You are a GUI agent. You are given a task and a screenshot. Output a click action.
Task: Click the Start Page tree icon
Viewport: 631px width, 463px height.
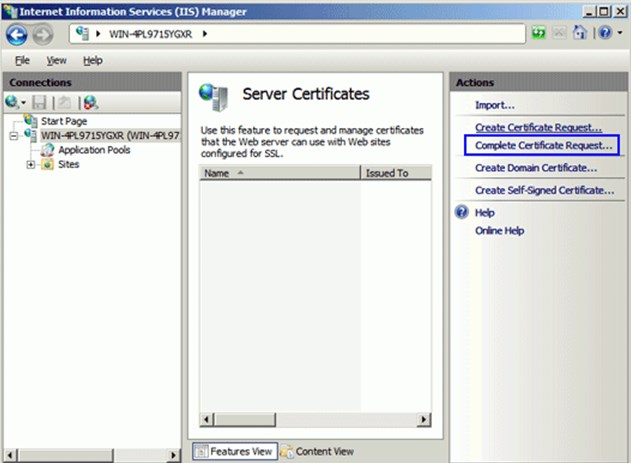[x=30, y=120]
